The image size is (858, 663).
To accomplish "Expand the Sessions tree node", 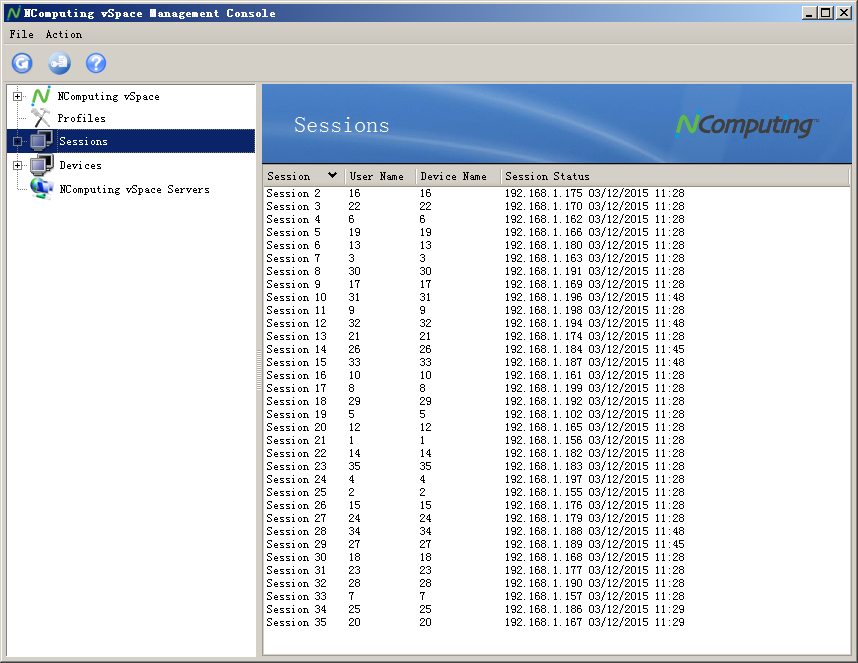I will click(17, 141).
